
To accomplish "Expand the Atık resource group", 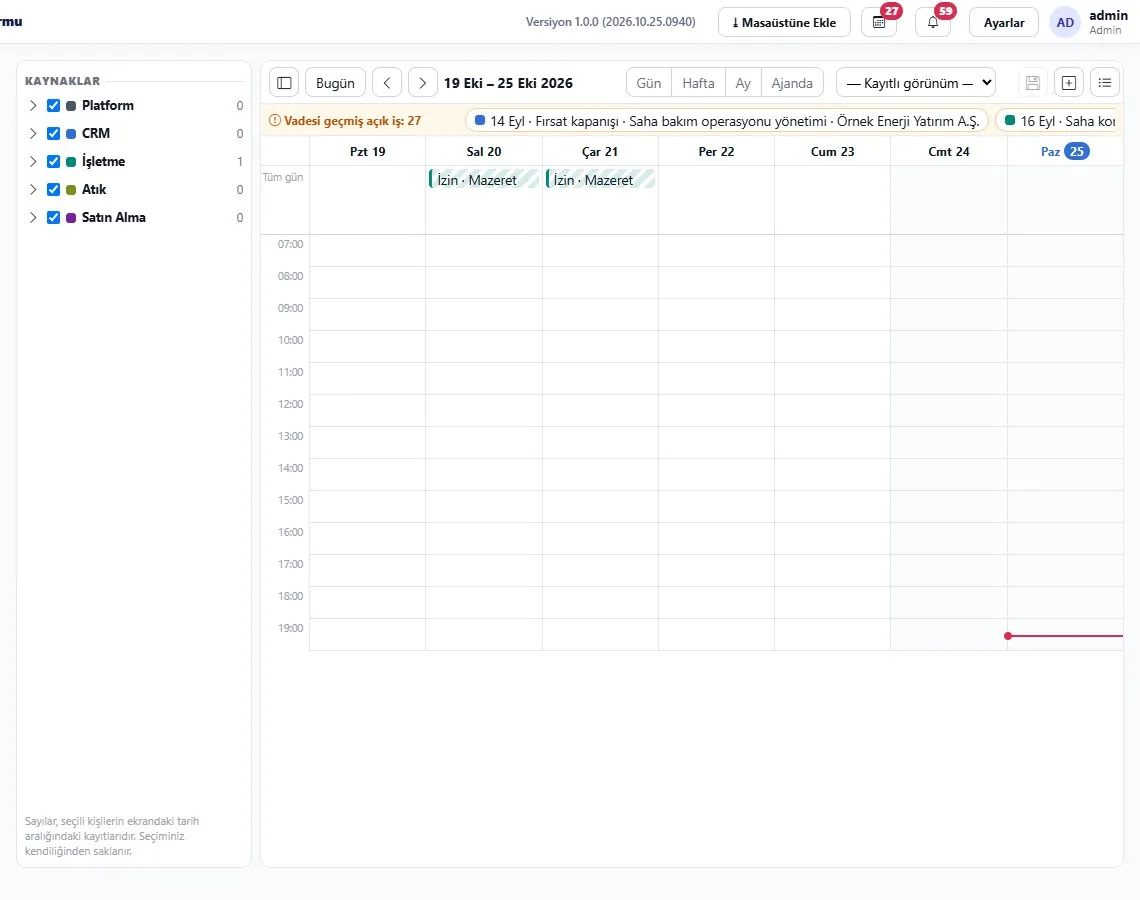I will pos(33,190).
